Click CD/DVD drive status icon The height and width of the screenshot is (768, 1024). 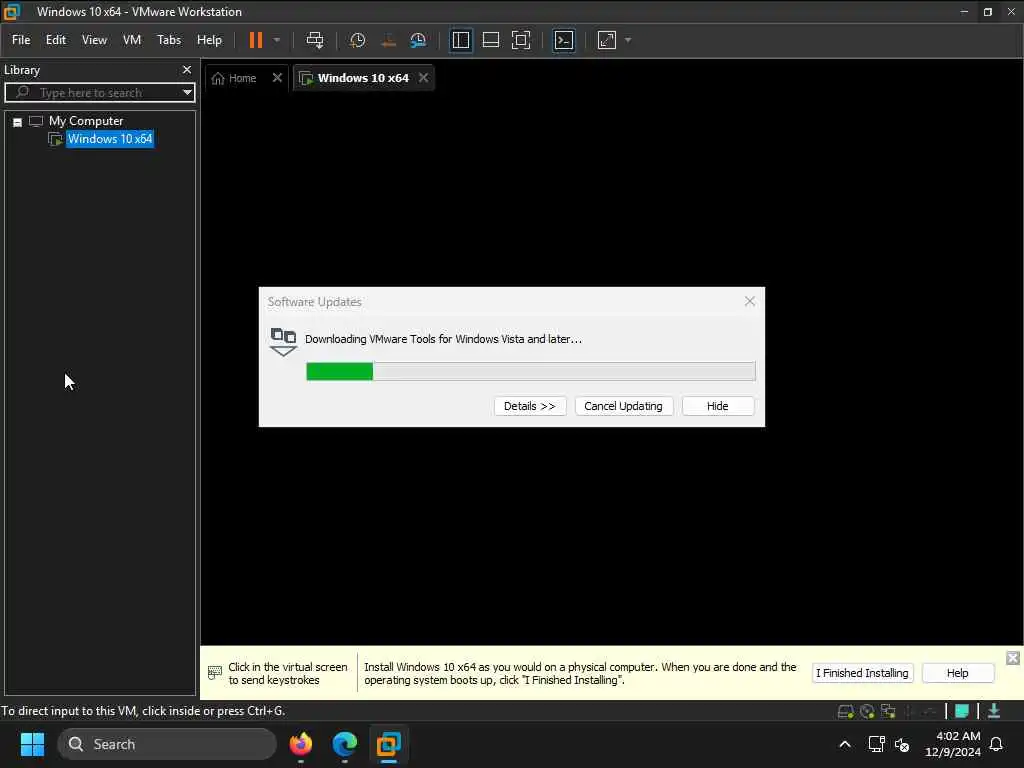click(867, 711)
